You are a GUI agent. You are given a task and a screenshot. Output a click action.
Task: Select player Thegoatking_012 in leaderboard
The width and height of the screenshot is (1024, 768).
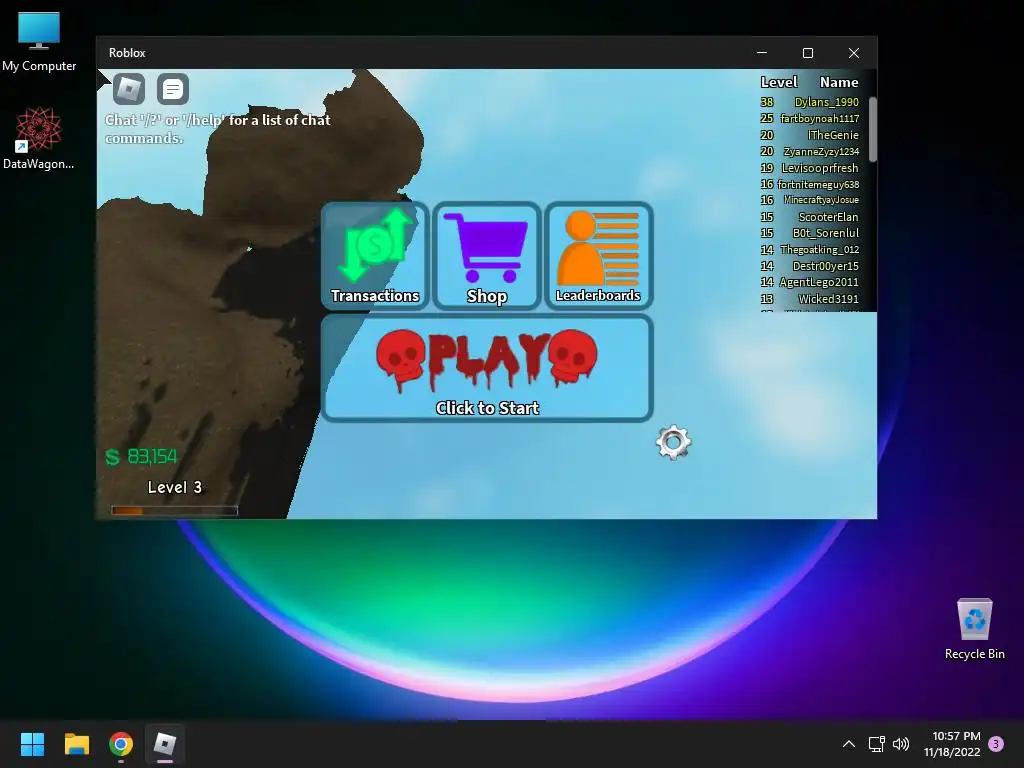820,249
